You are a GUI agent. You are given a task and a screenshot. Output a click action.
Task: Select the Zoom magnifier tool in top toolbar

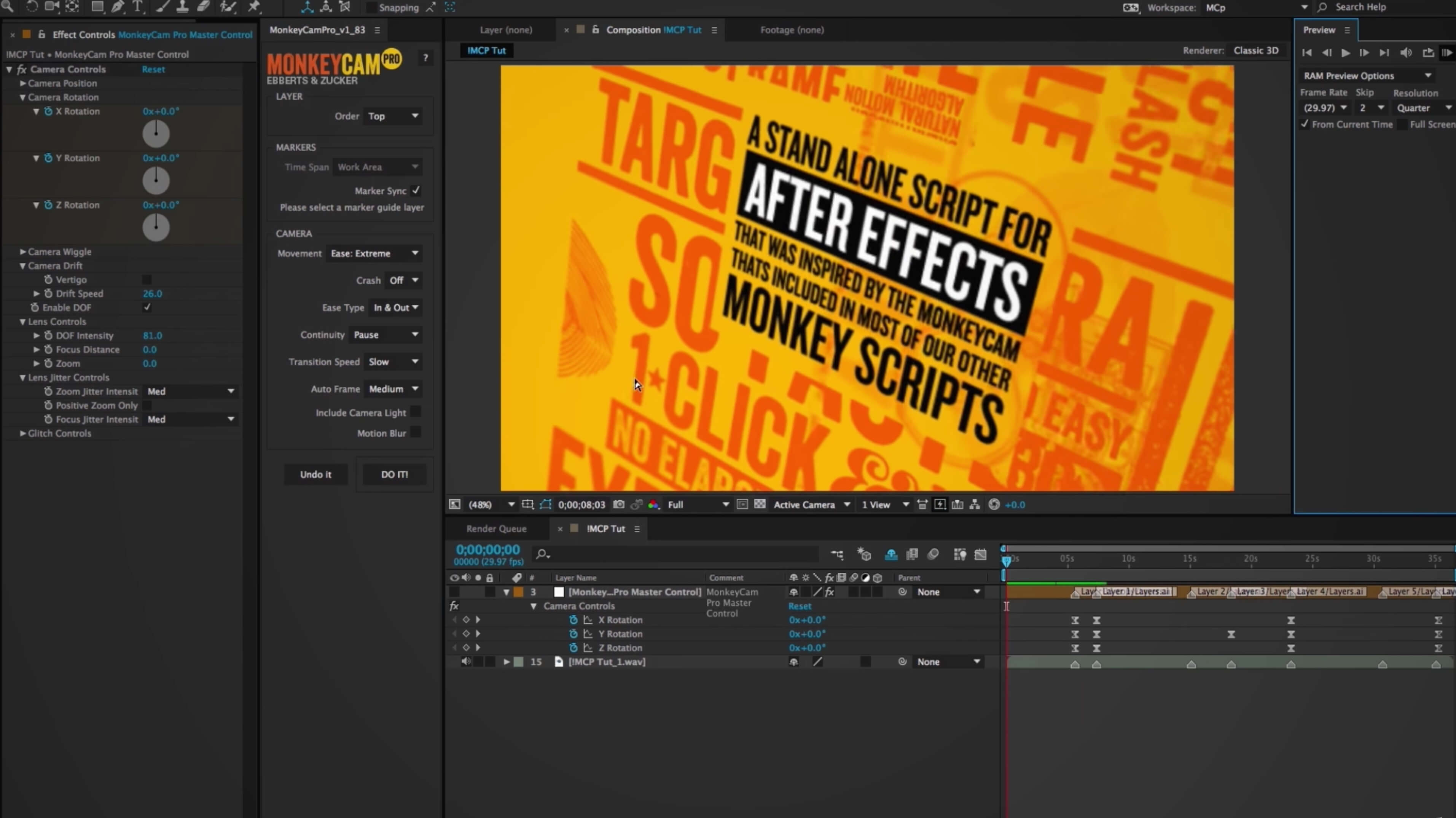pos(8,6)
